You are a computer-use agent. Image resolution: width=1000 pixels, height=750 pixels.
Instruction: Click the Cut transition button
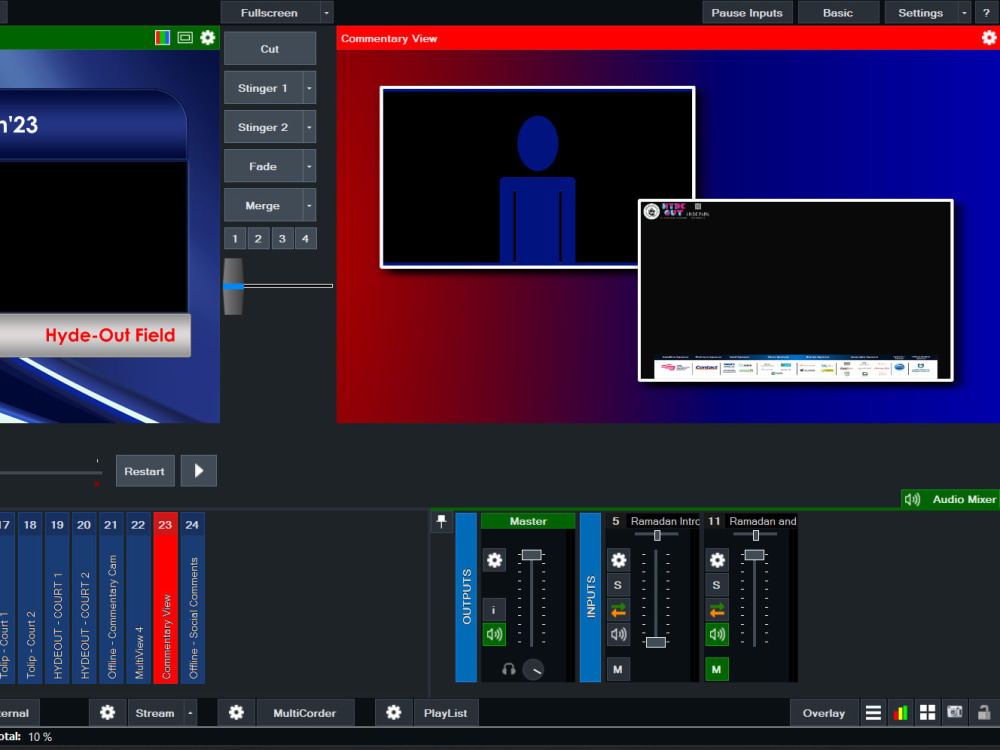(270, 48)
